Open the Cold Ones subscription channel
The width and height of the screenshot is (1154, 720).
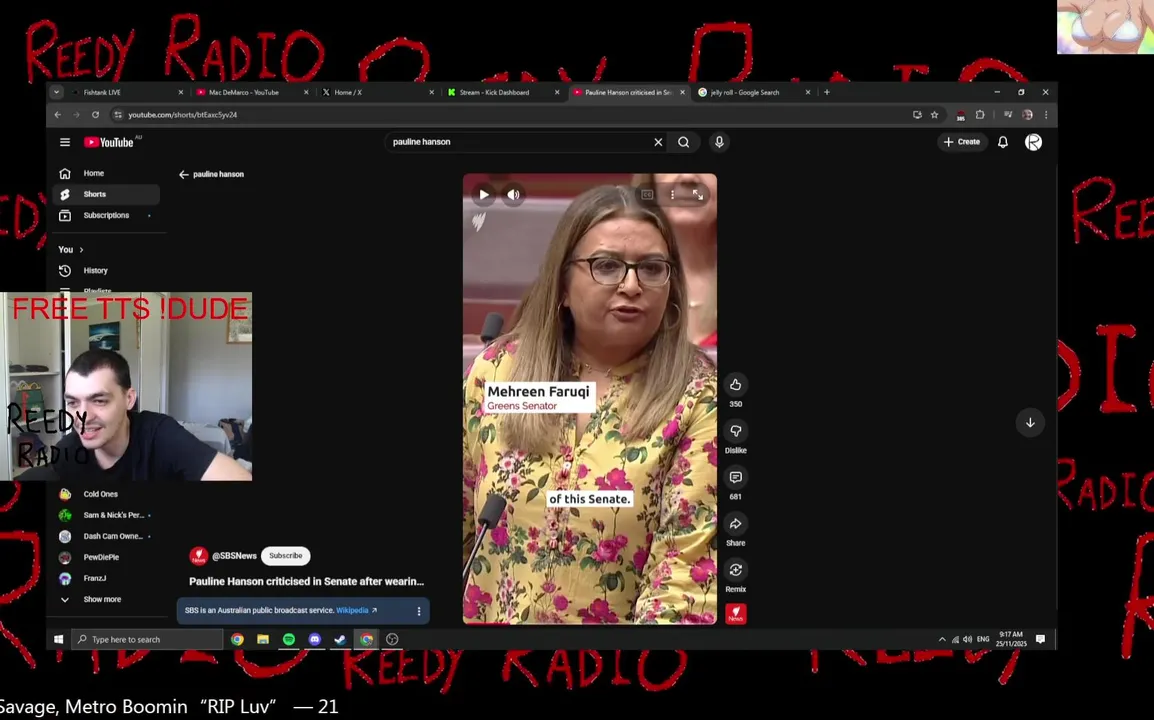coord(106,494)
